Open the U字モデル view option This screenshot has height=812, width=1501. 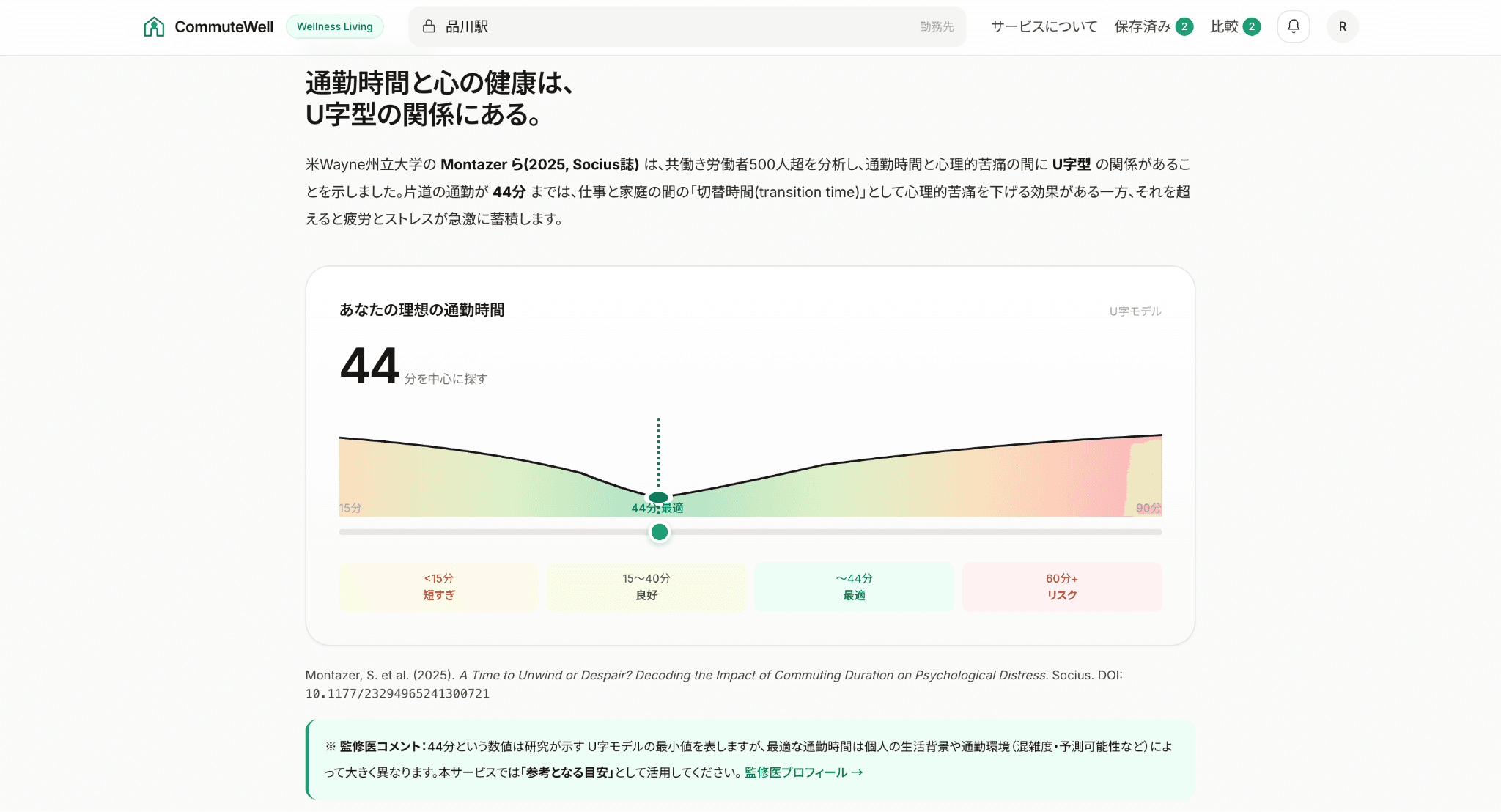(x=1135, y=311)
